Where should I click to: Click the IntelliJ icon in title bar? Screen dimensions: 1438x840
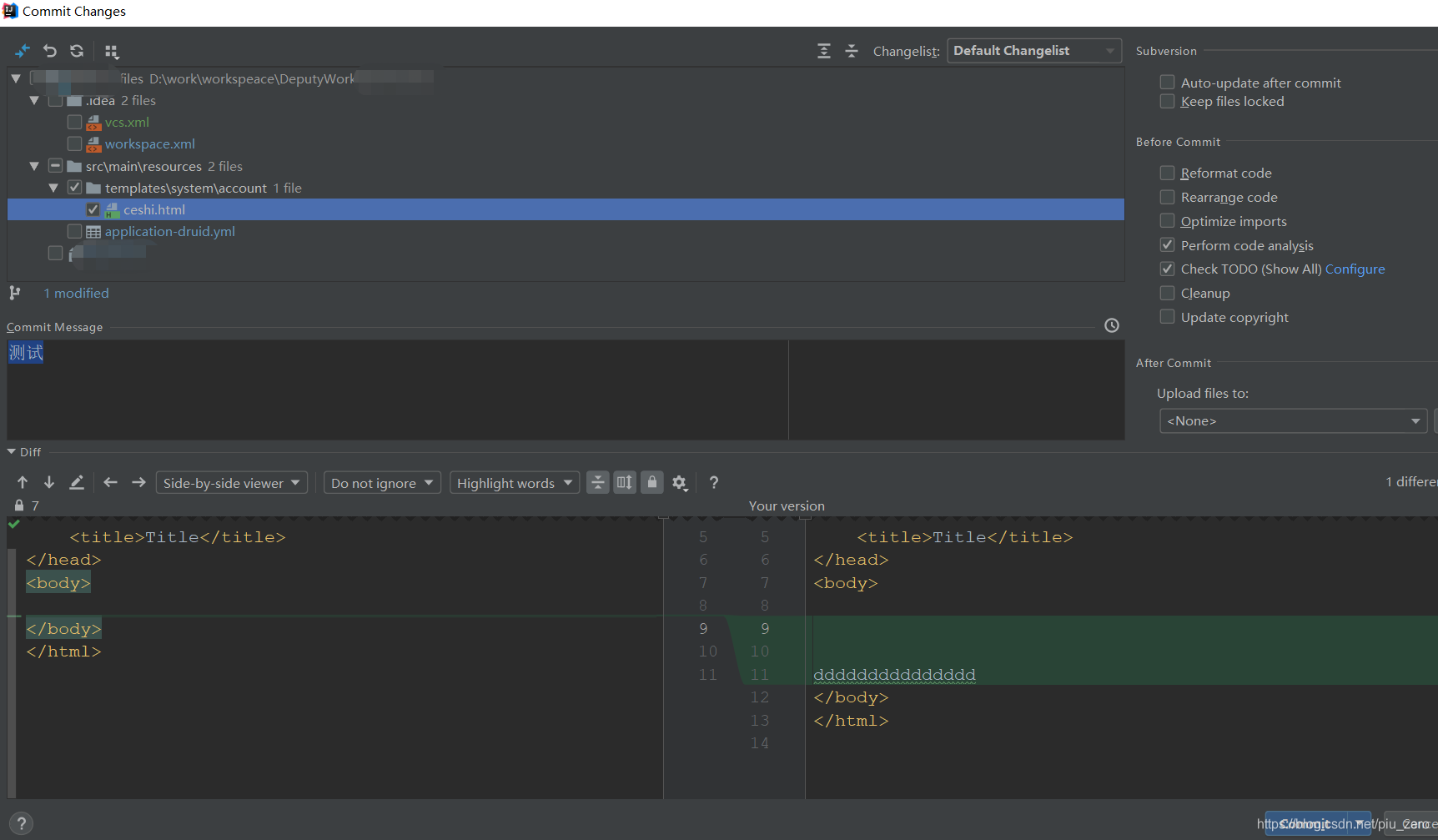click(10, 11)
